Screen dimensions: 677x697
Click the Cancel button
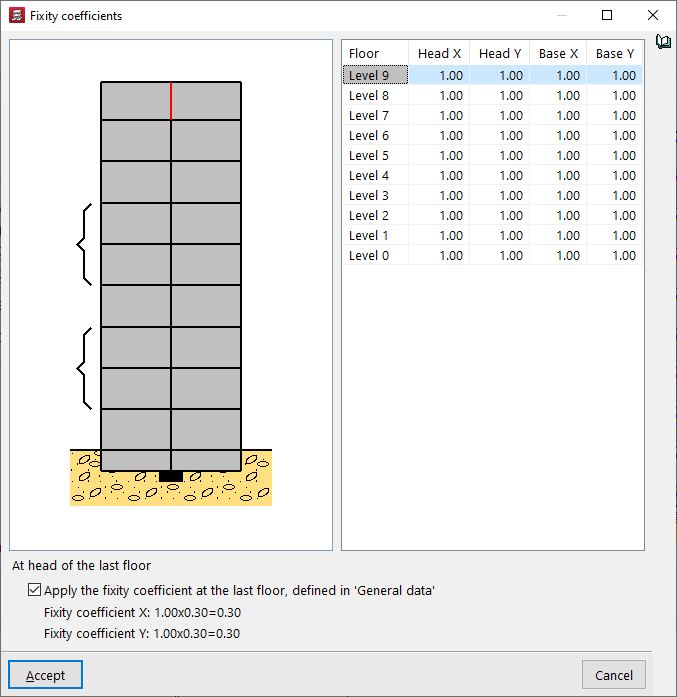[x=613, y=675]
